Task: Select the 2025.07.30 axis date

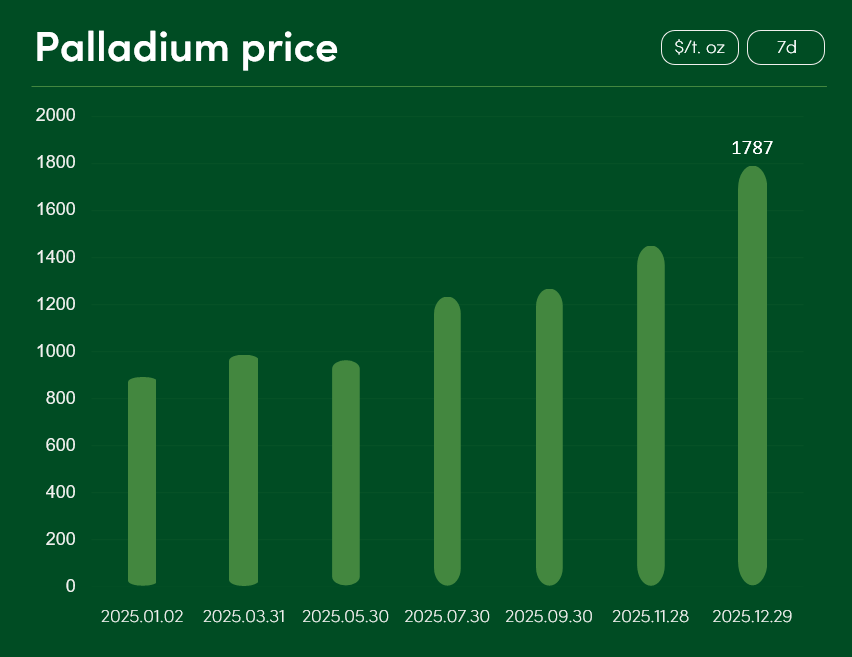Action: (x=447, y=617)
